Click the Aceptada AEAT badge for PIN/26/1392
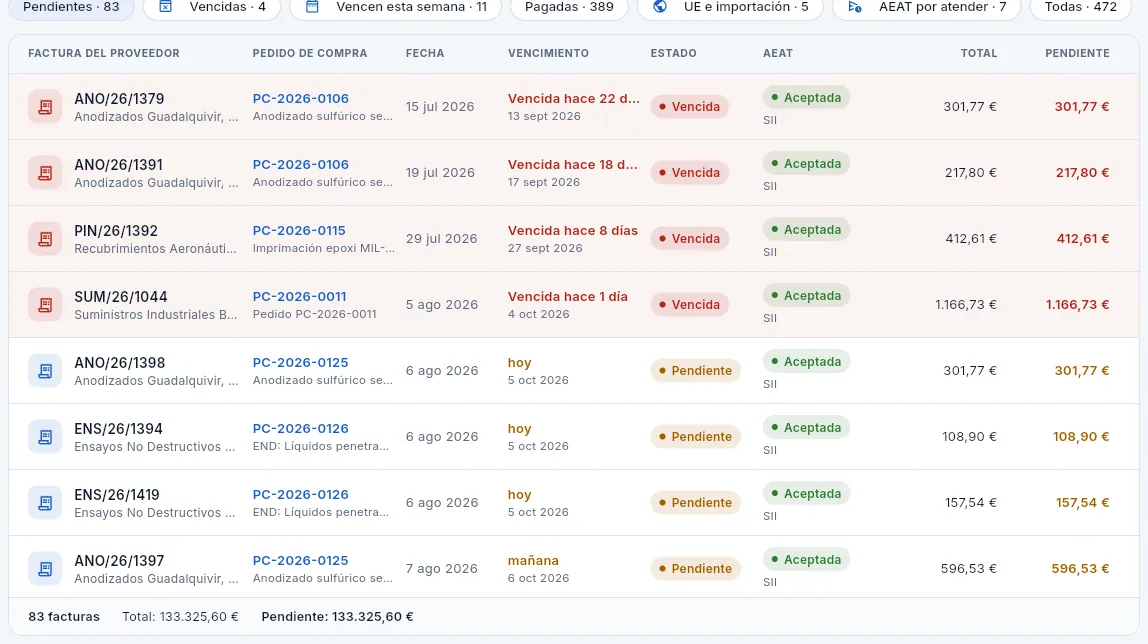The width and height of the screenshot is (1148, 644). tap(806, 230)
